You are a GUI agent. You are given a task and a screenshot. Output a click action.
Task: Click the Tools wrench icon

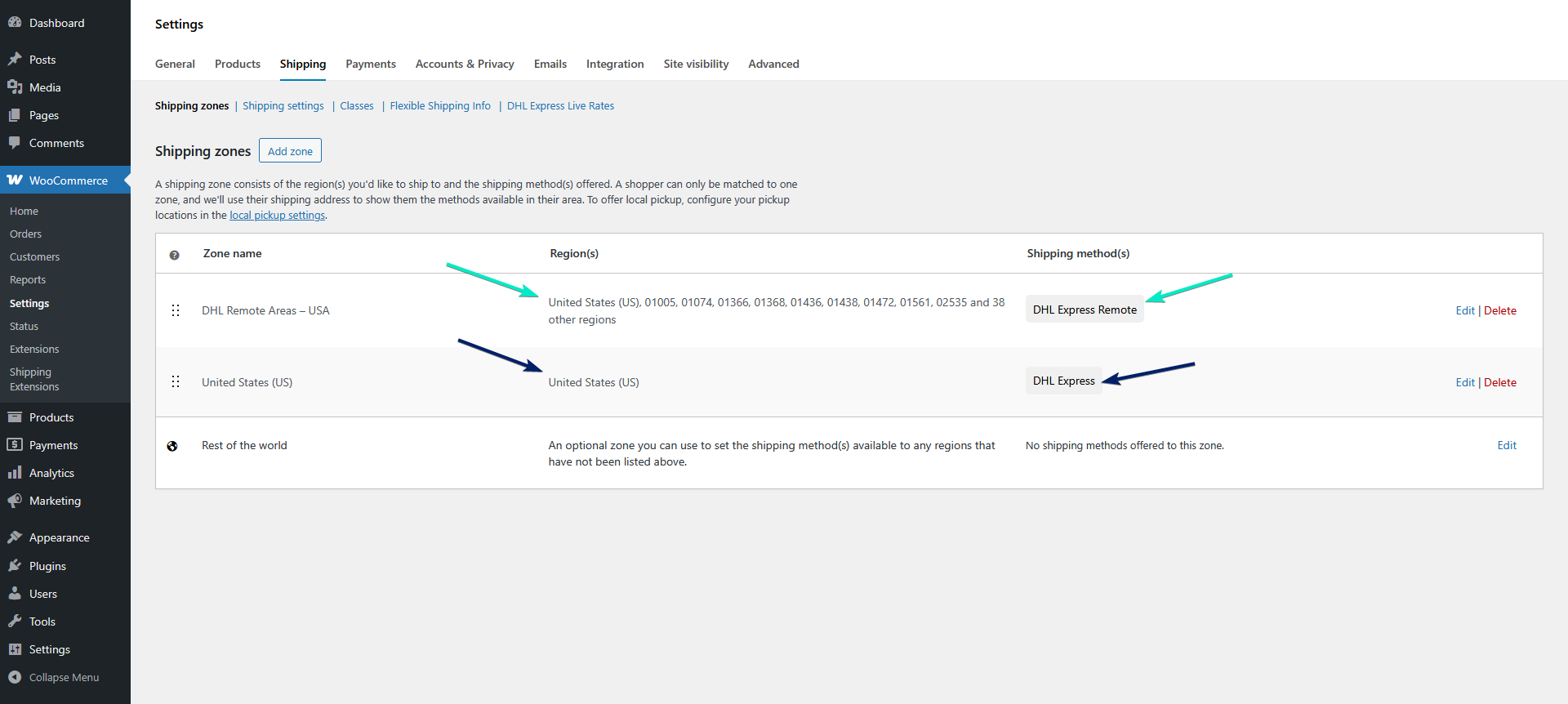[x=15, y=622]
